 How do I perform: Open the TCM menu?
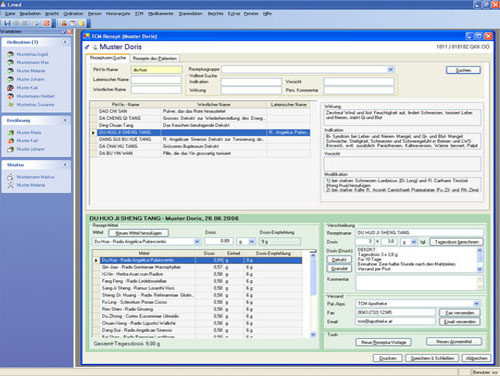tap(139, 14)
